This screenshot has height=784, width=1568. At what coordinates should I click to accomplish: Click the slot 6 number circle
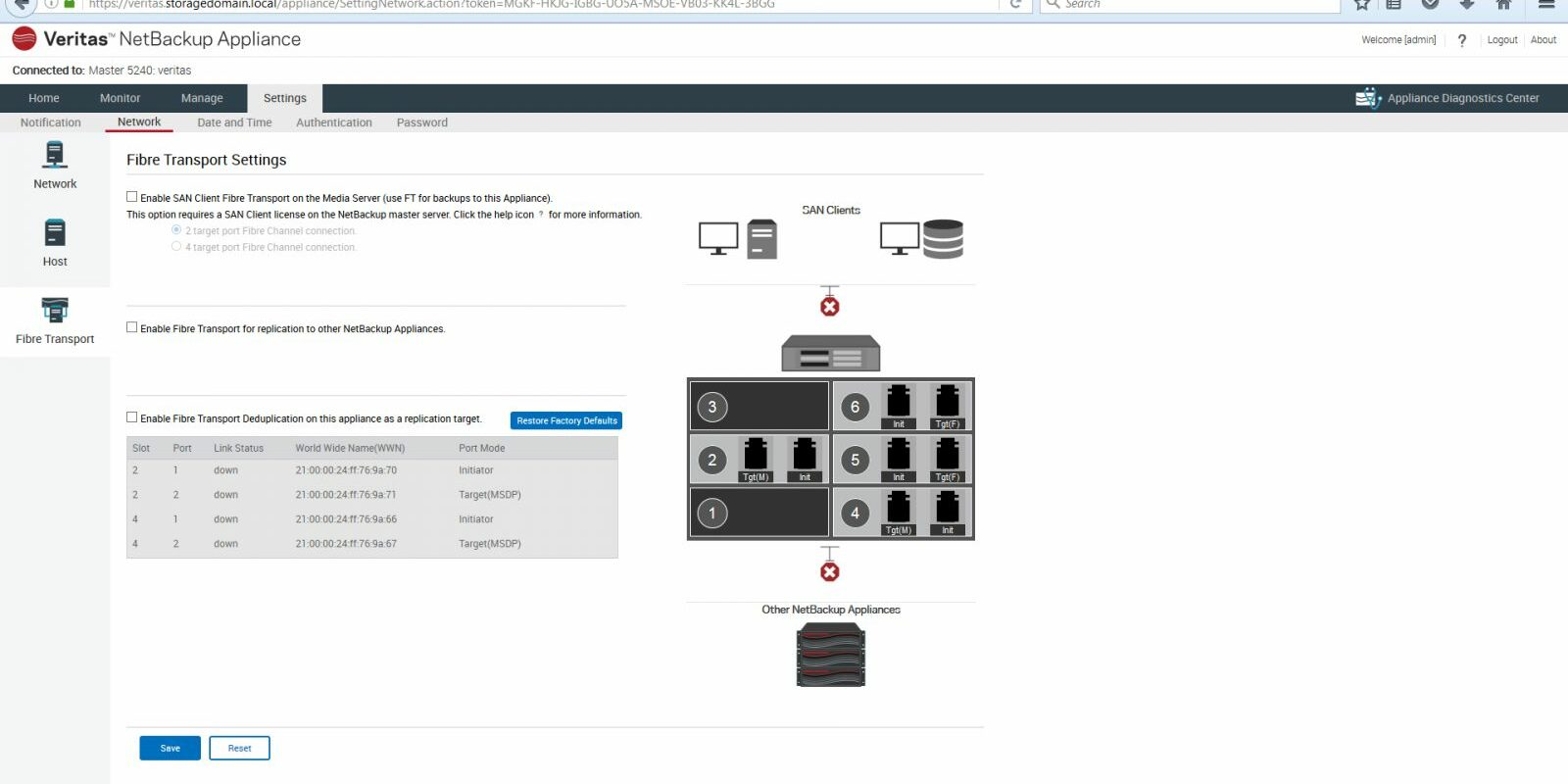pos(855,407)
